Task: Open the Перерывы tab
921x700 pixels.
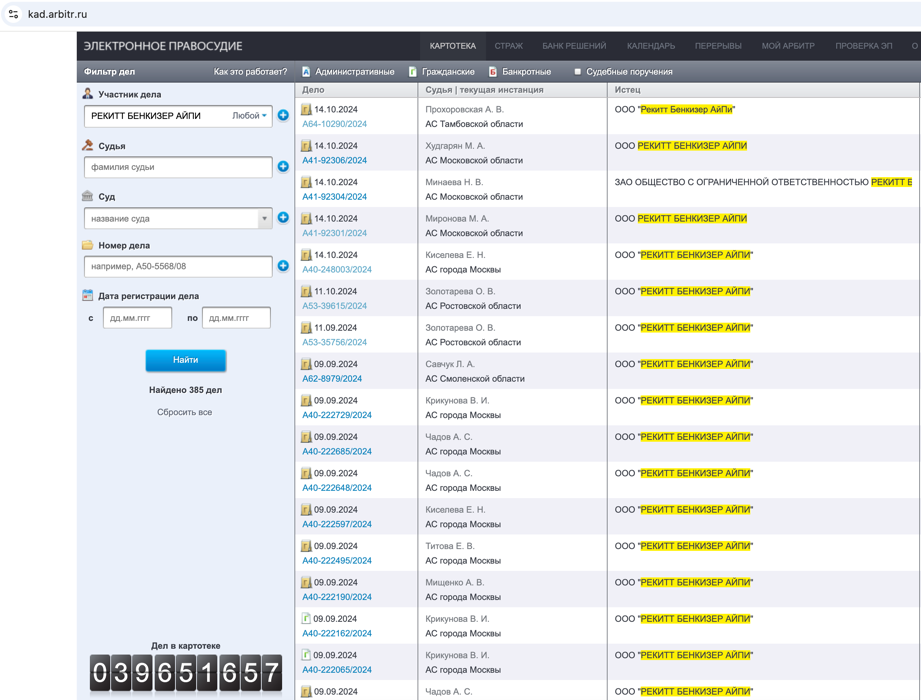Action: tap(718, 46)
